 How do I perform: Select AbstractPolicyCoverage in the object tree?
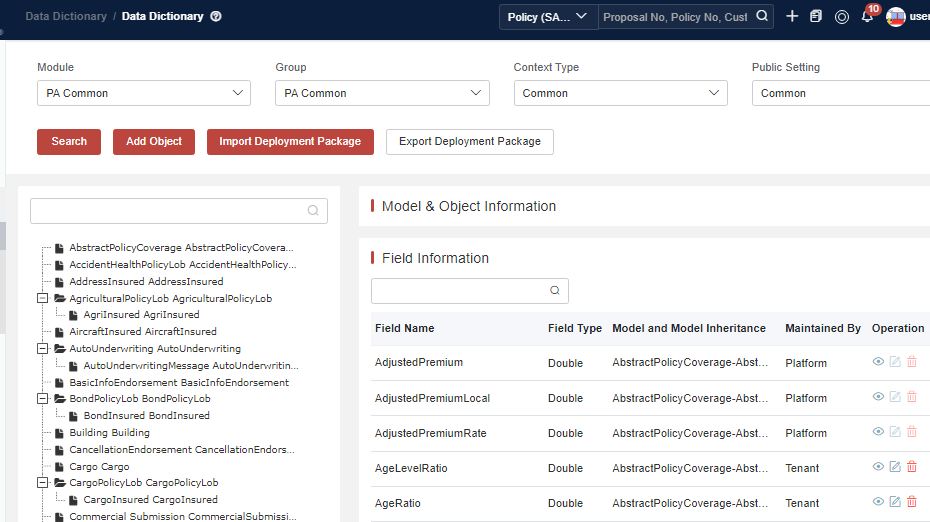(181, 248)
